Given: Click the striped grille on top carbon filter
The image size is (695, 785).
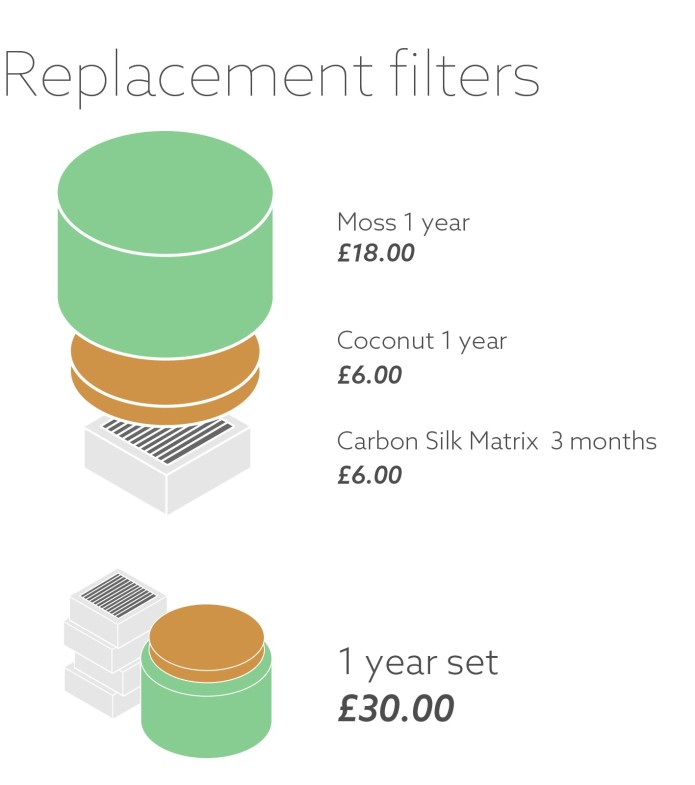Looking at the screenshot, I should [x=168, y=440].
